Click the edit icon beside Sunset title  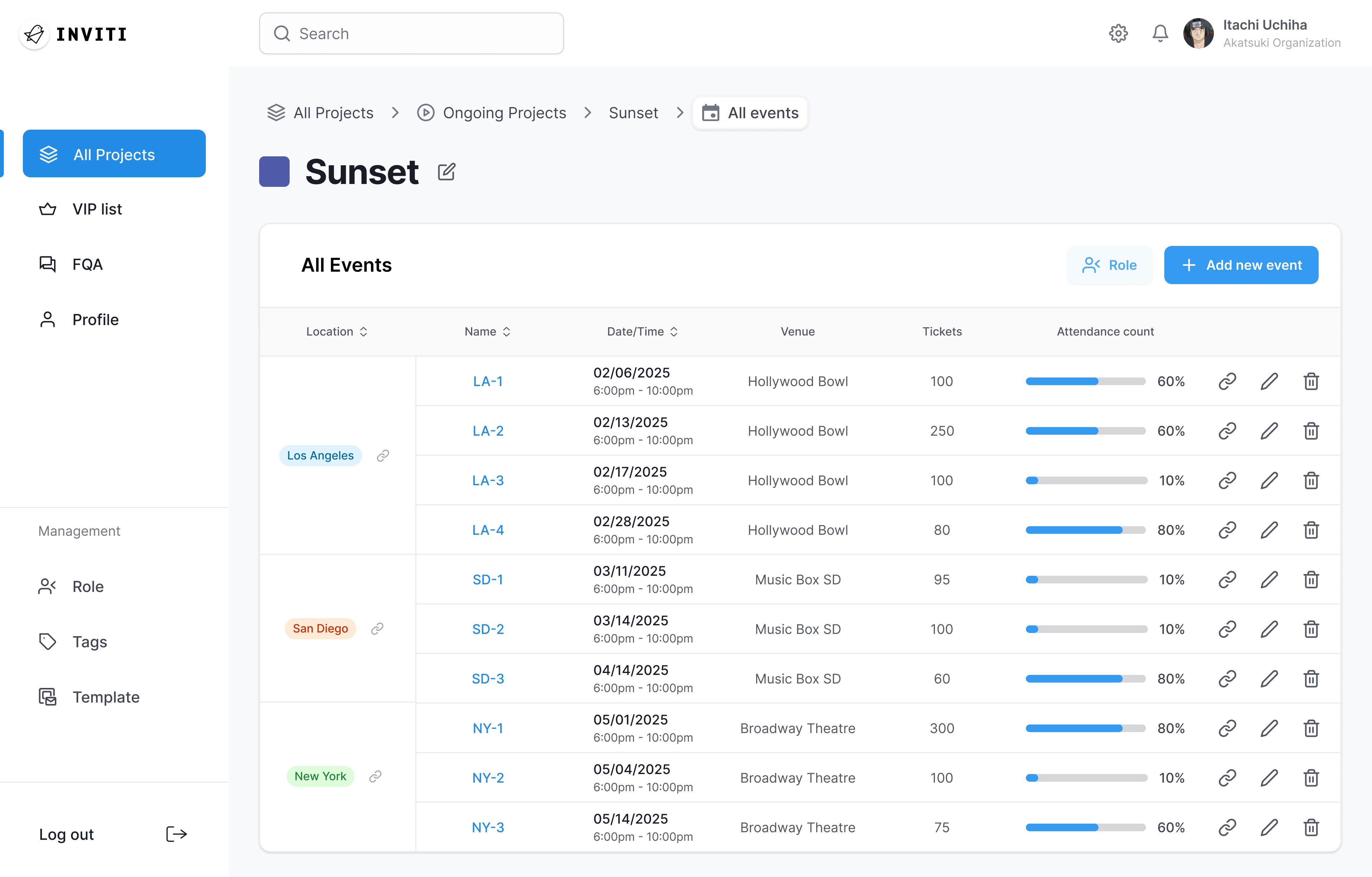446,172
